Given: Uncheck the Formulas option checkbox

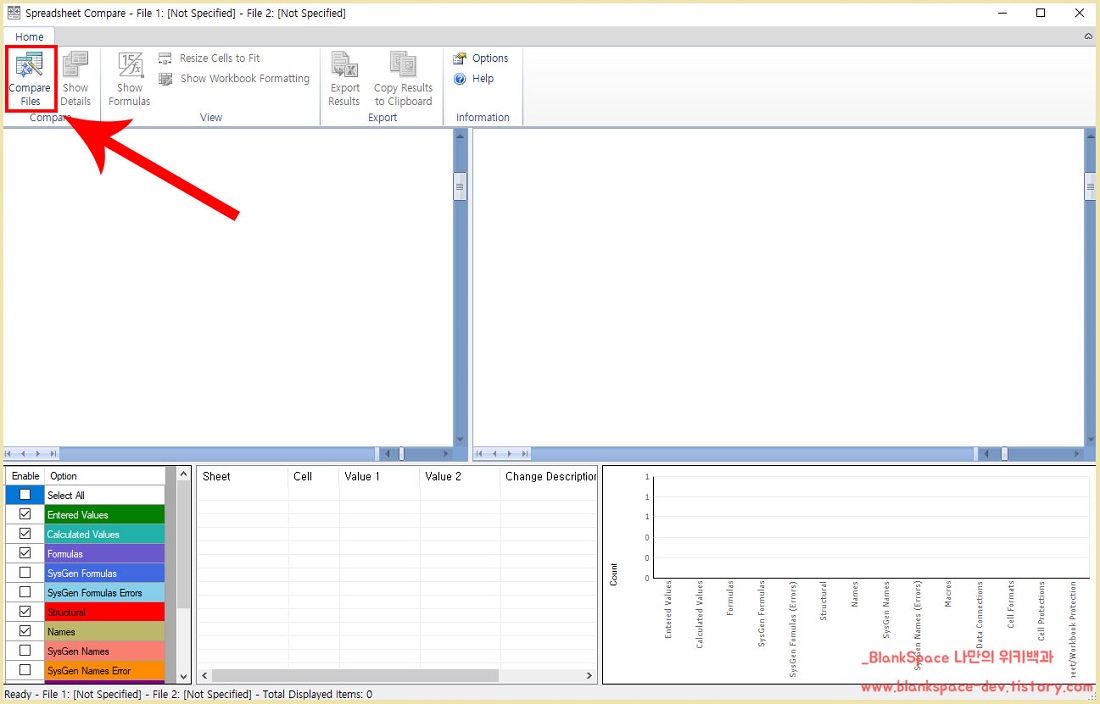Looking at the screenshot, I should [x=25, y=553].
